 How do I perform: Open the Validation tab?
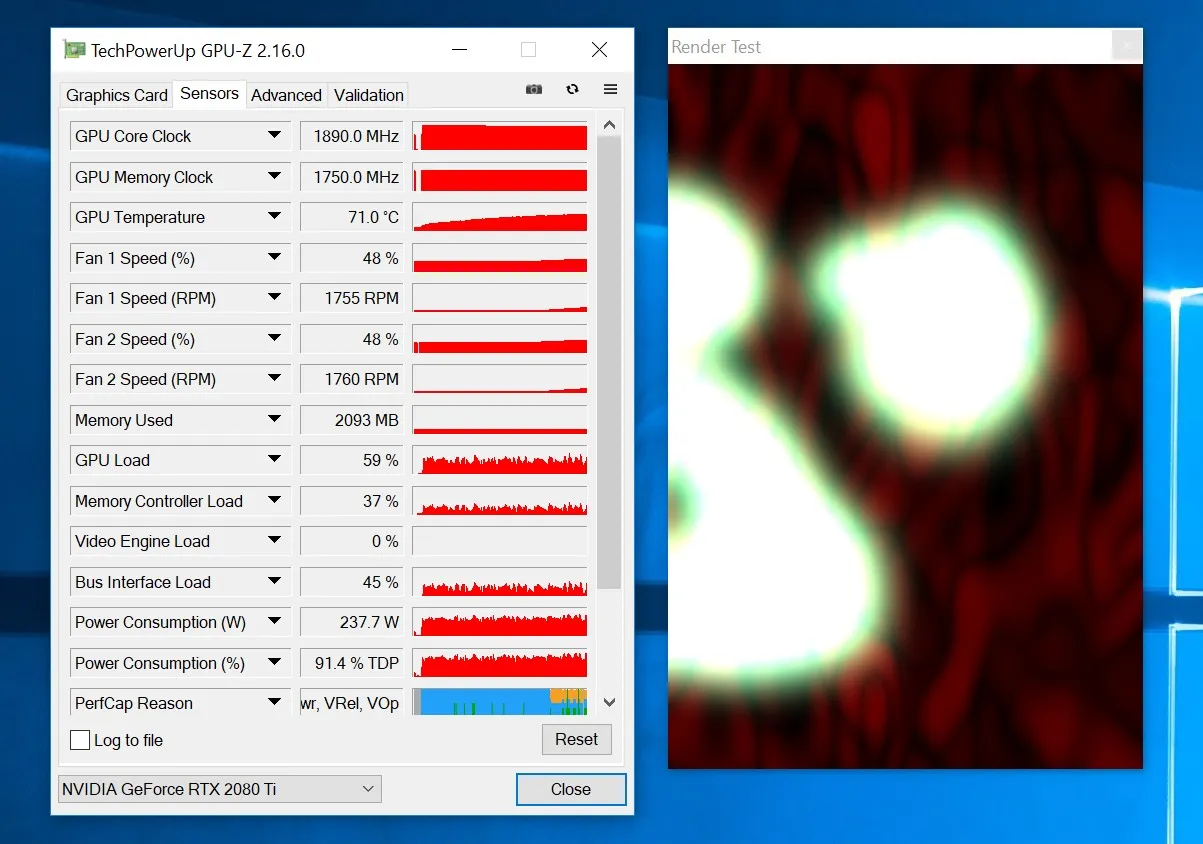pos(367,94)
